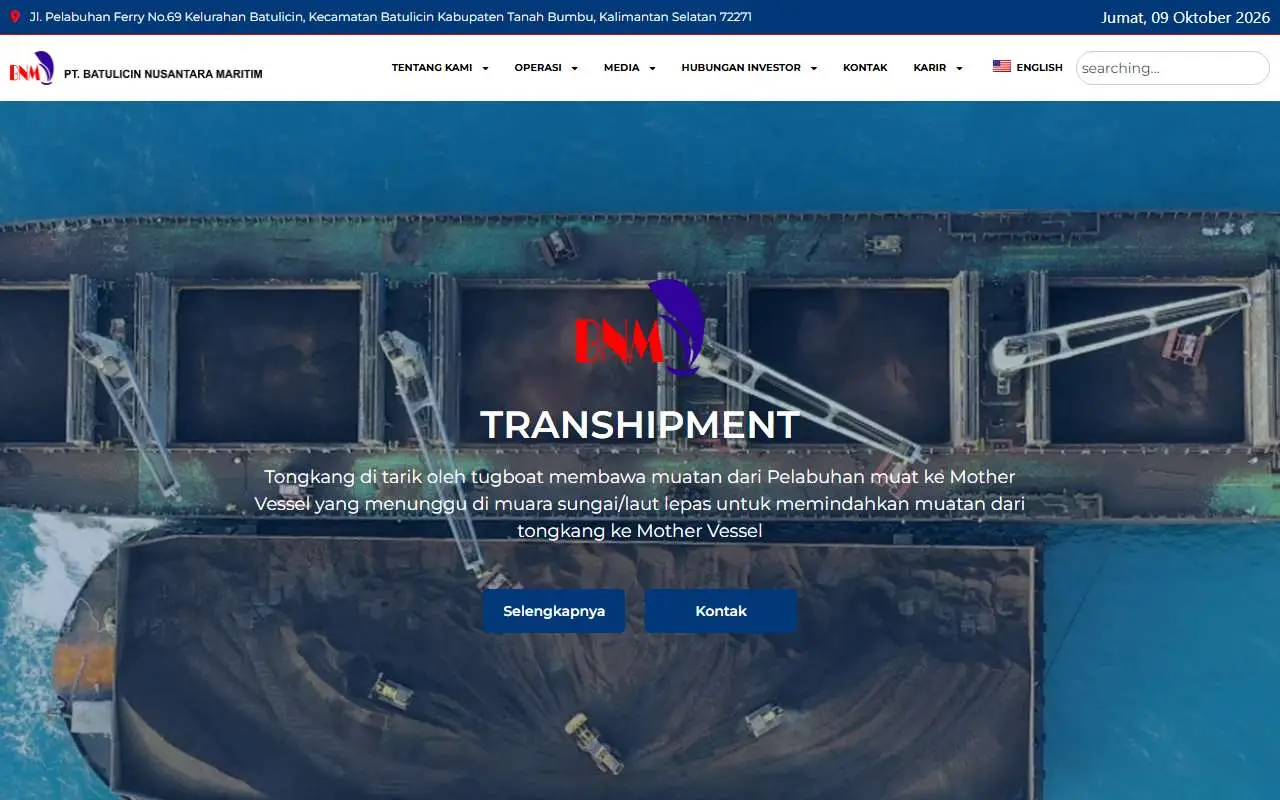1280x800 pixels.
Task: Expand the Operasi dropdown arrow
Action: coord(574,68)
